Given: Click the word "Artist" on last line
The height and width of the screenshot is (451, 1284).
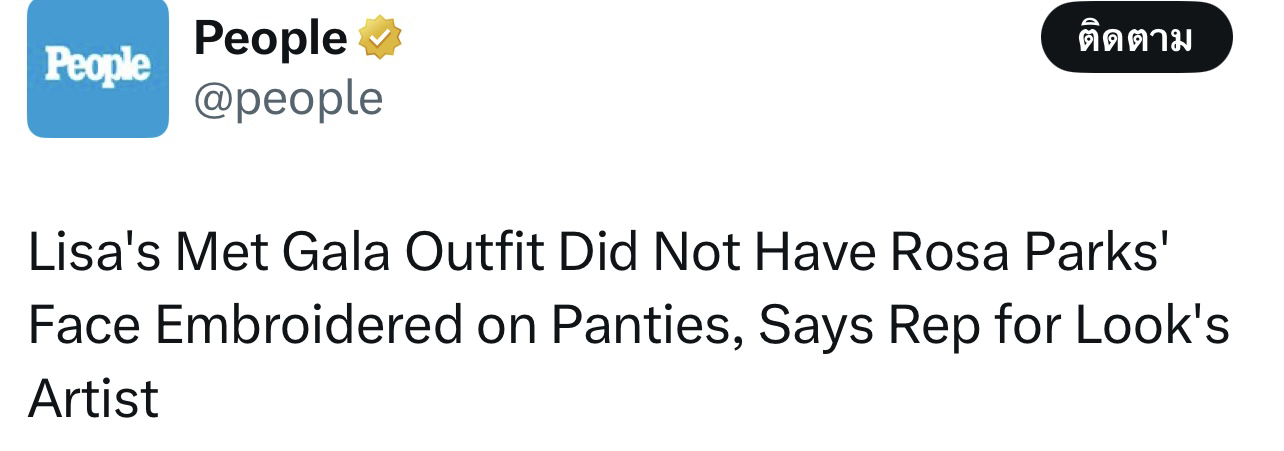Looking at the screenshot, I should coord(93,398).
